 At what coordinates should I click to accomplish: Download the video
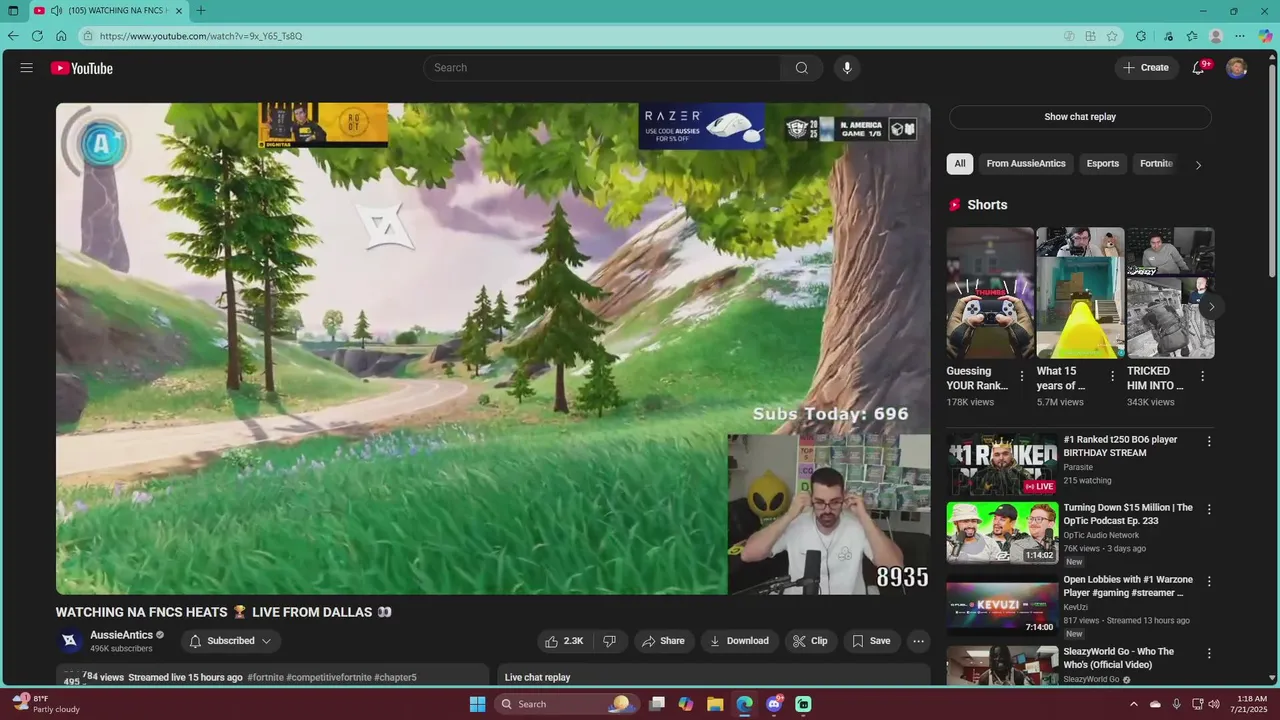[739, 641]
